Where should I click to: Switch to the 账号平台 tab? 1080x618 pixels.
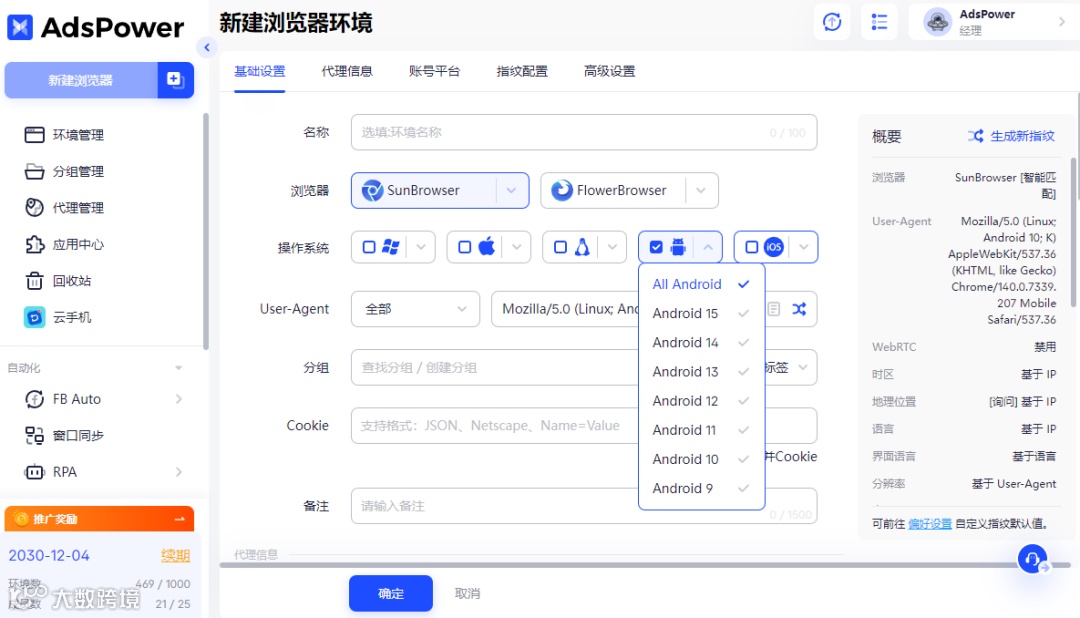point(435,71)
